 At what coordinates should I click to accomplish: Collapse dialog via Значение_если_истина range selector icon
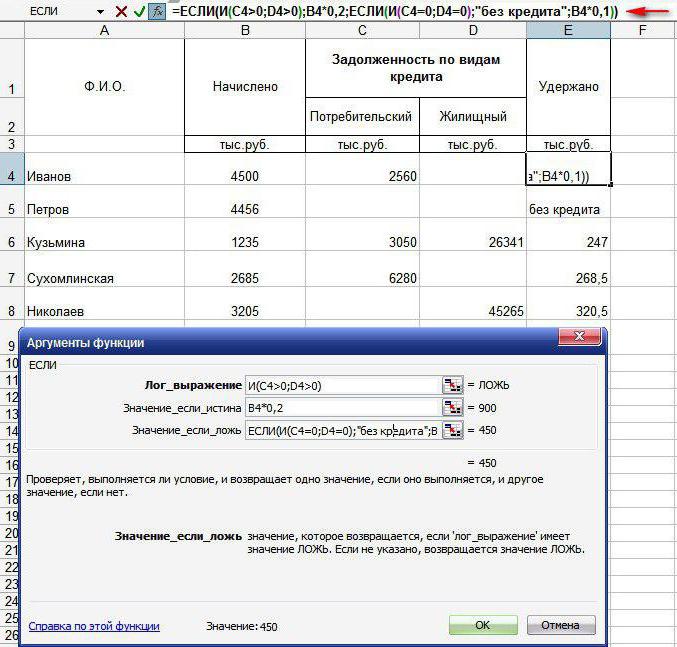(x=452, y=407)
